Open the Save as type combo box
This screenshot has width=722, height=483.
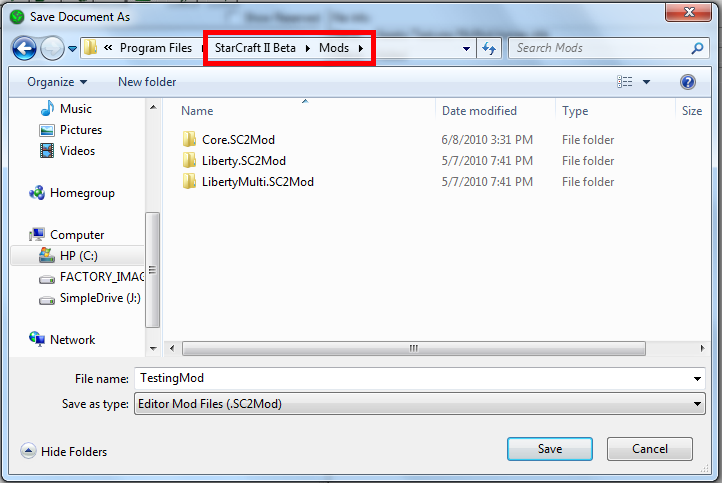click(x=419, y=404)
